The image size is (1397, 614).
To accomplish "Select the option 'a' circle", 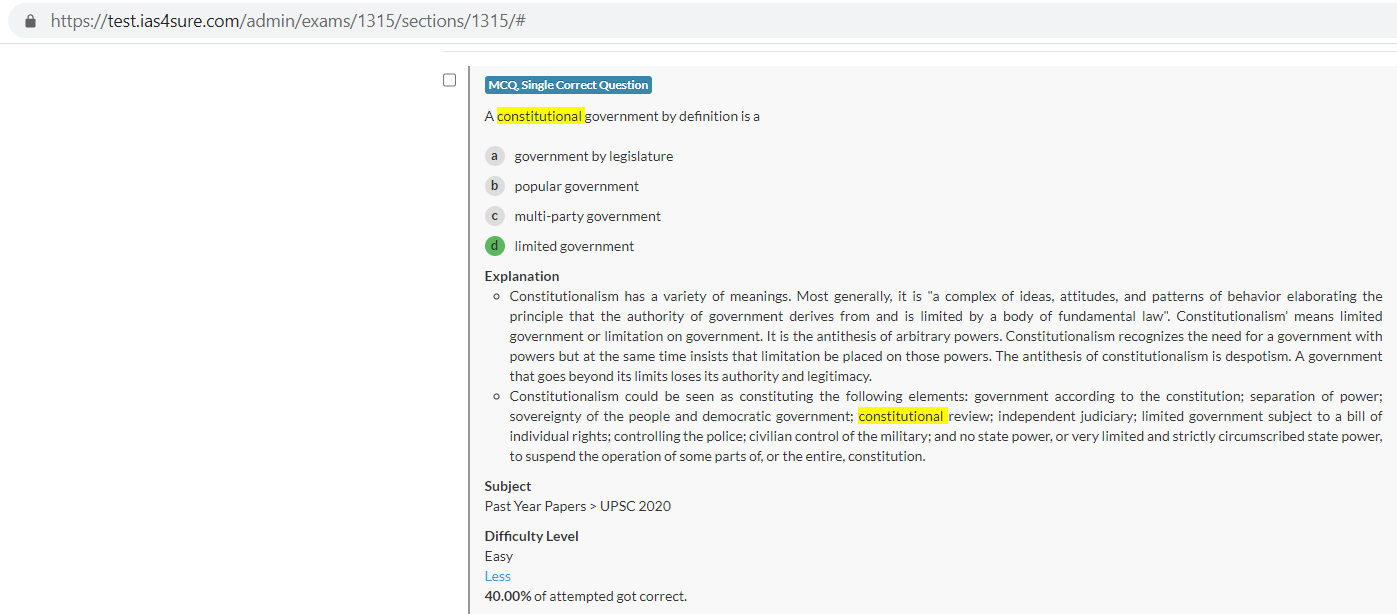I will pos(494,156).
